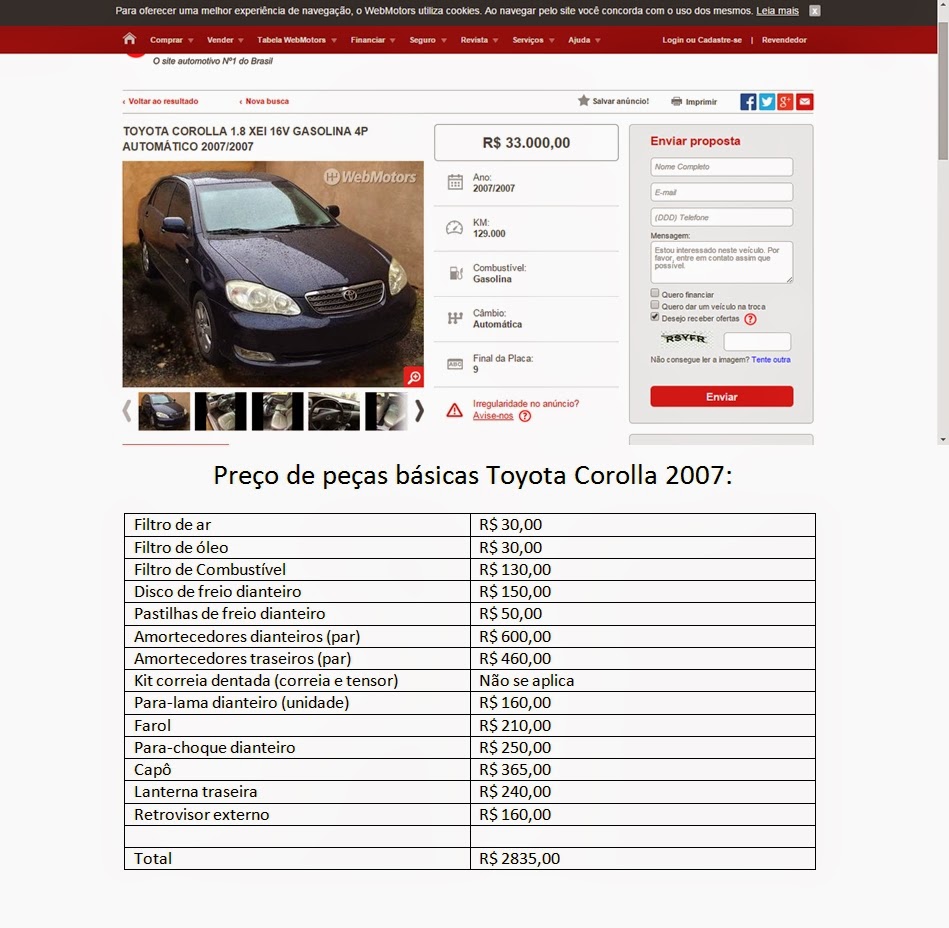Screen dimensions: 949x928
Task: Expand the Tabela WebMotors menu
Action: tap(297, 40)
